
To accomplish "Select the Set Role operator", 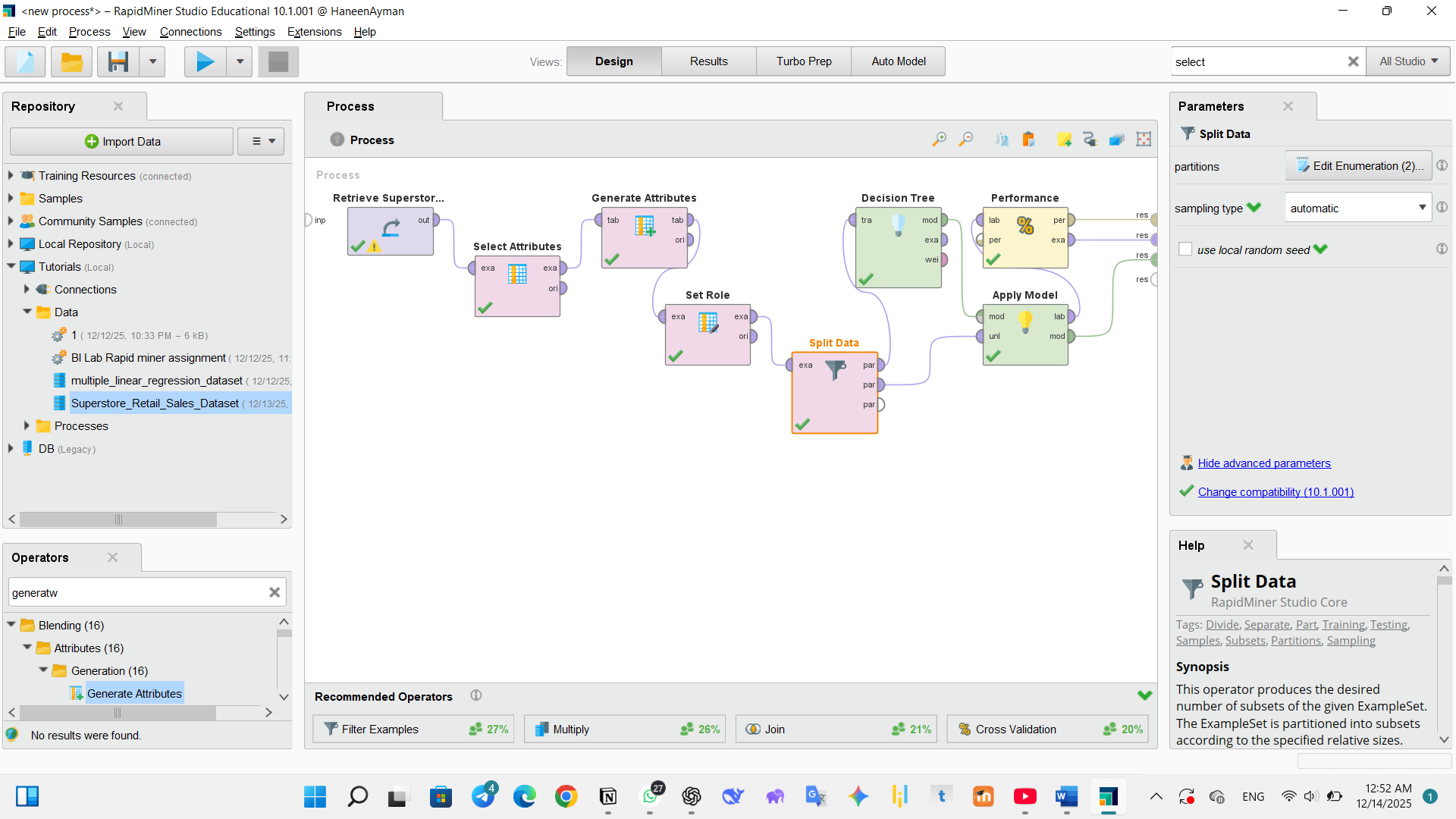I will [708, 334].
